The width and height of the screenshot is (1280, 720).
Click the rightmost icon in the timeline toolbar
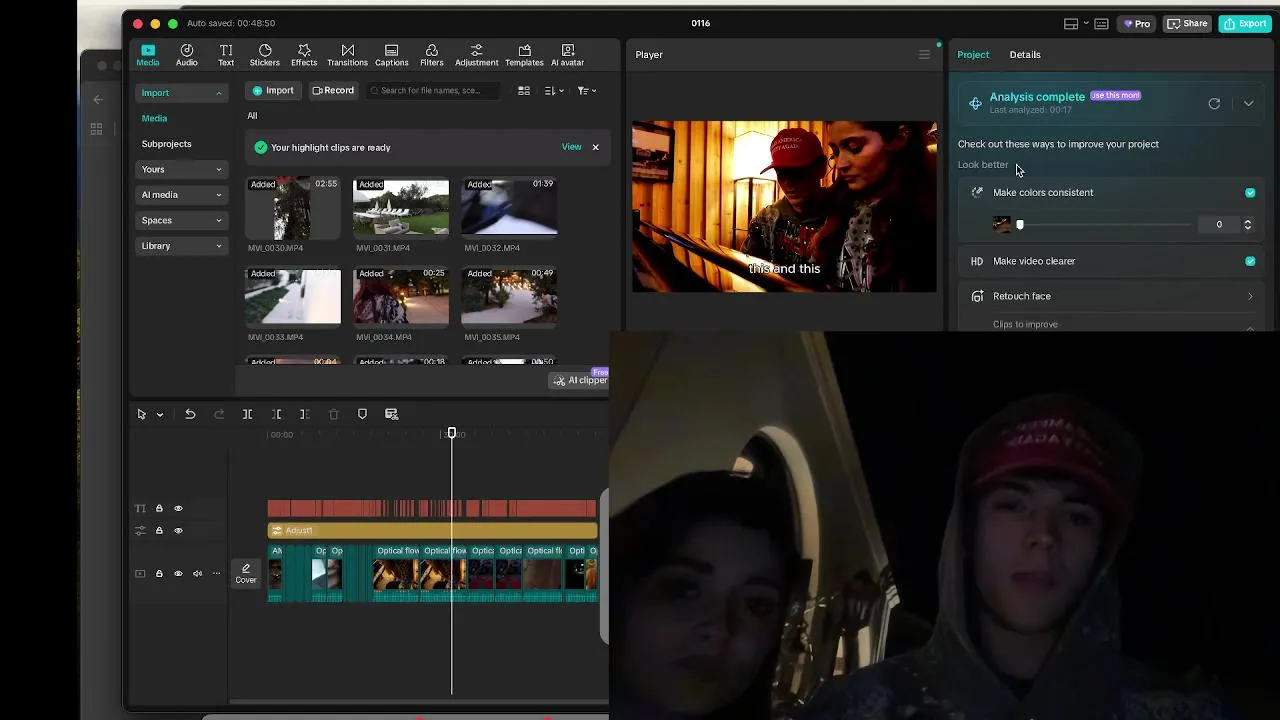pyautogui.click(x=392, y=414)
